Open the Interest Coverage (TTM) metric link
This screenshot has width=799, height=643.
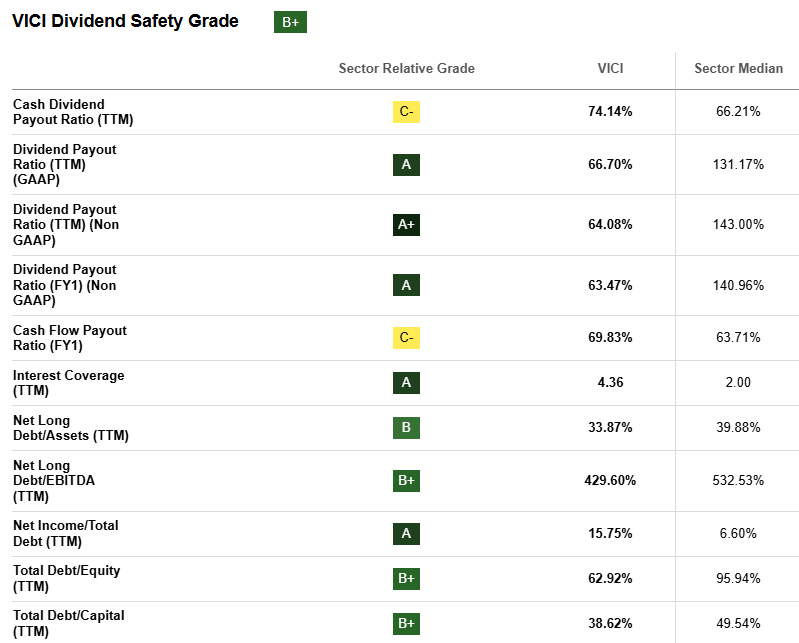pos(68,383)
